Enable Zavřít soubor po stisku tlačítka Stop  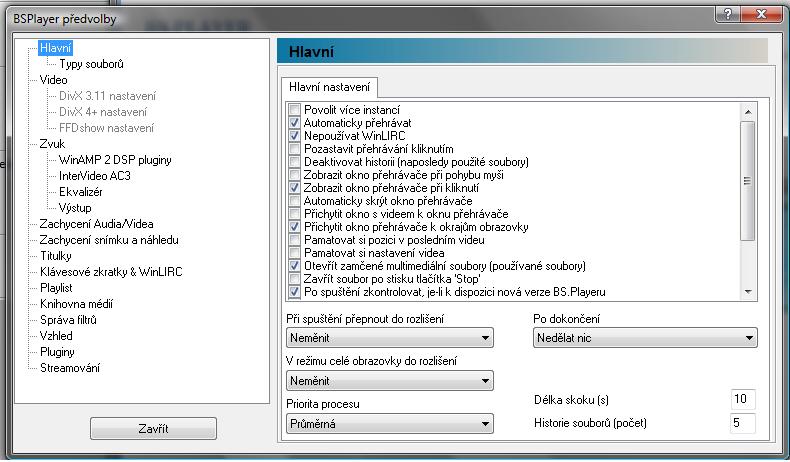[295, 279]
